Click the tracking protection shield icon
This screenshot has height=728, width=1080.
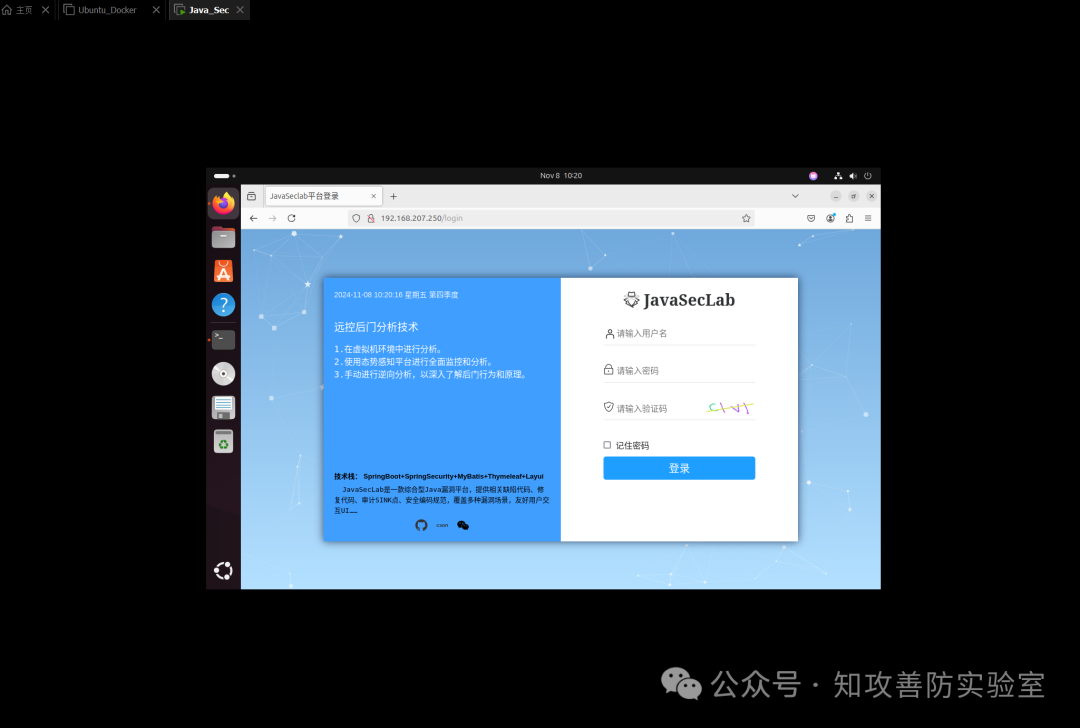pyautogui.click(x=356, y=218)
